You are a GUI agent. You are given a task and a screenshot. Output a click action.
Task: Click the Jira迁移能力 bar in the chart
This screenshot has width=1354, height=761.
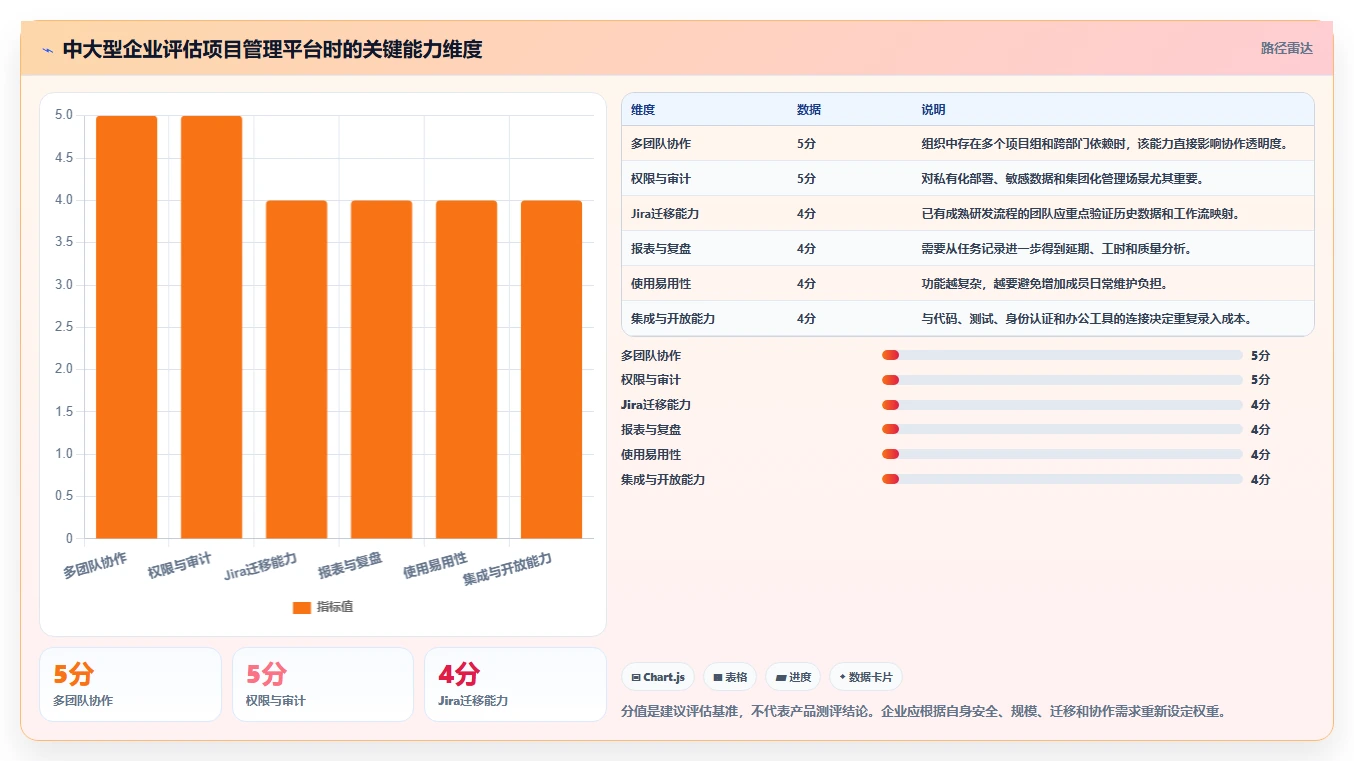point(296,369)
